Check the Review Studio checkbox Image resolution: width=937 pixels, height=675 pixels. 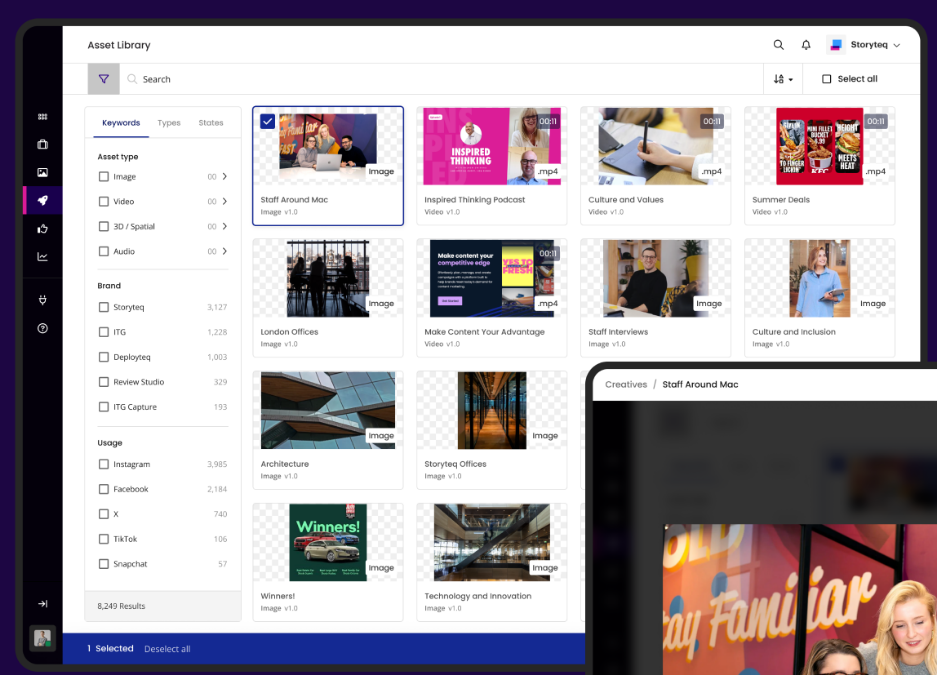(103, 382)
